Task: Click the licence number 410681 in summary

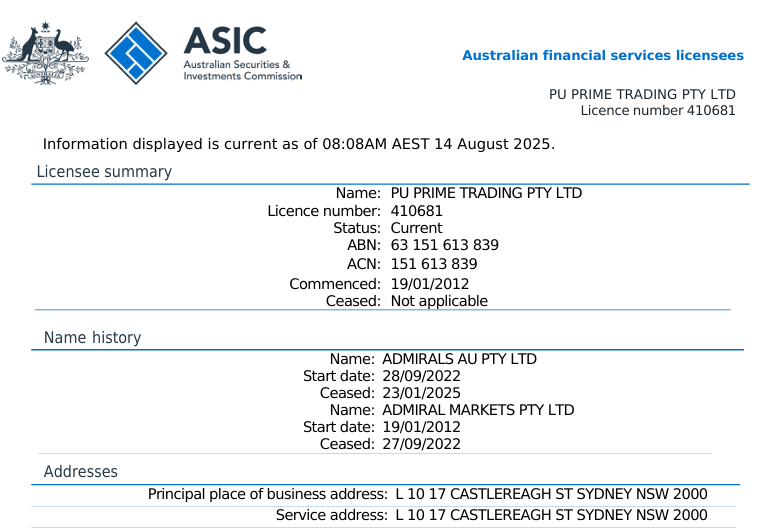Action: 416,211
